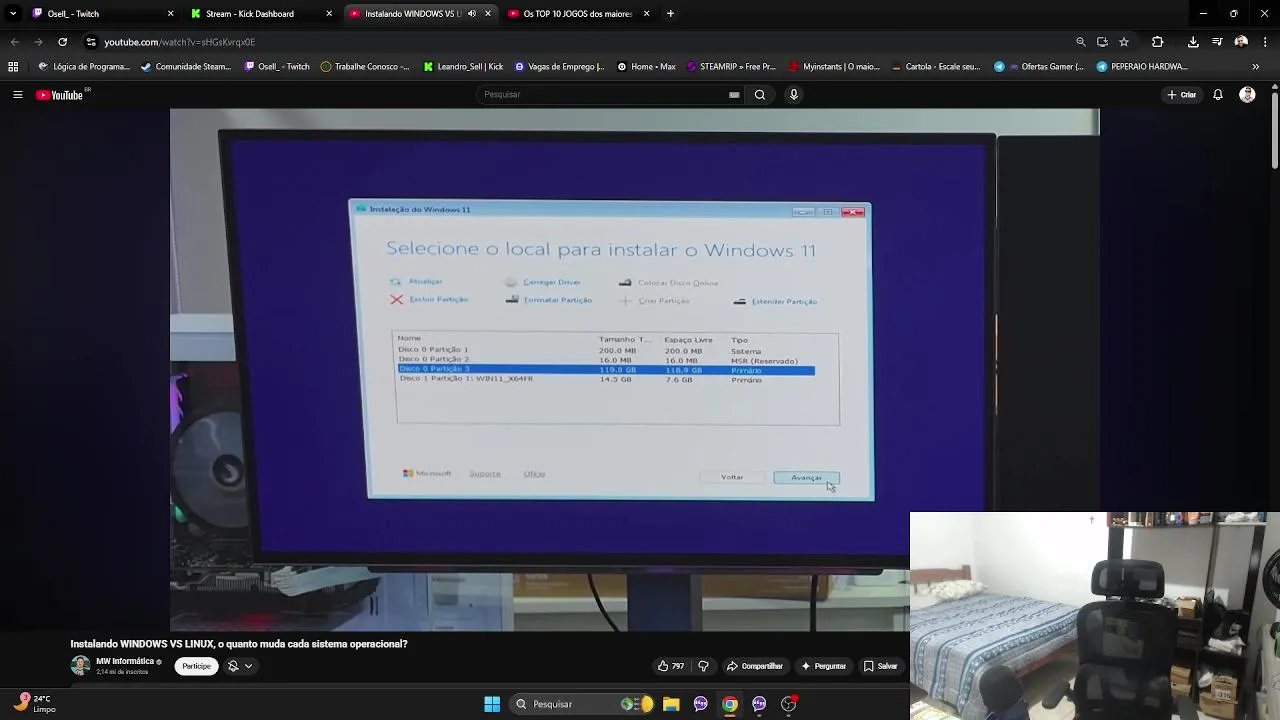
Task: Click the page vertical scrollbar thumb
Action: (x=1275, y=130)
